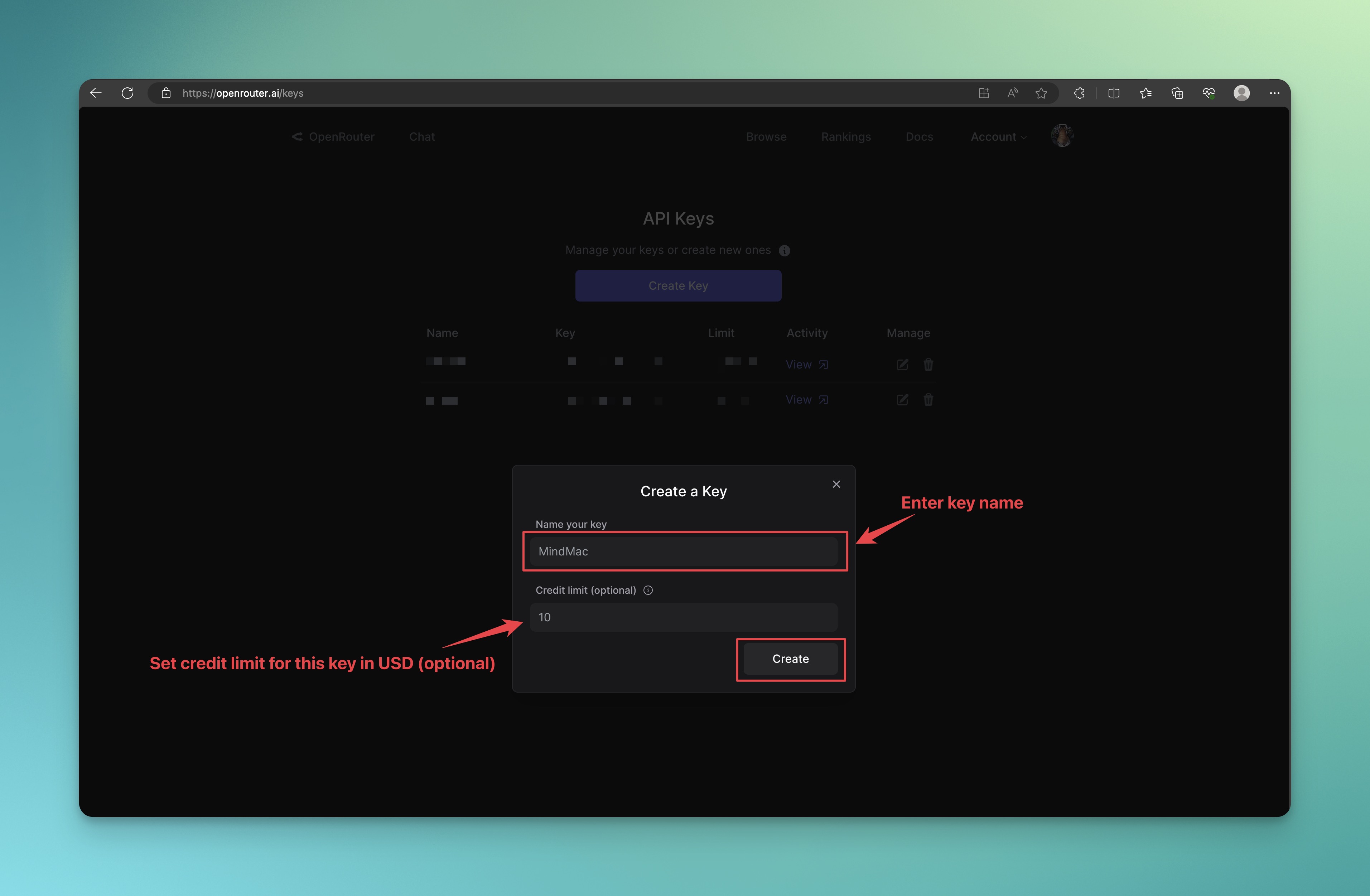The height and width of the screenshot is (896, 1370).
Task: Click the site lock icon in address bar
Action: click(167, 93)
